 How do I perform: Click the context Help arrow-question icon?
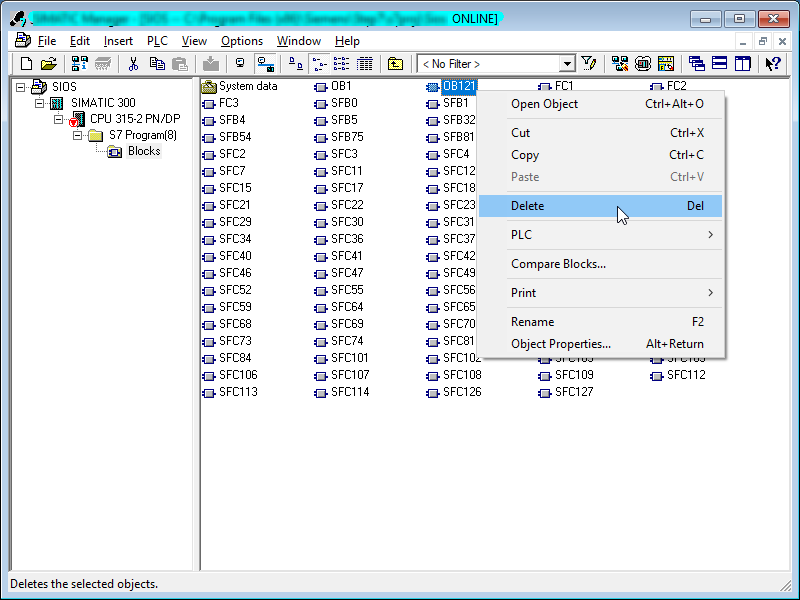(x=773, y=63)
